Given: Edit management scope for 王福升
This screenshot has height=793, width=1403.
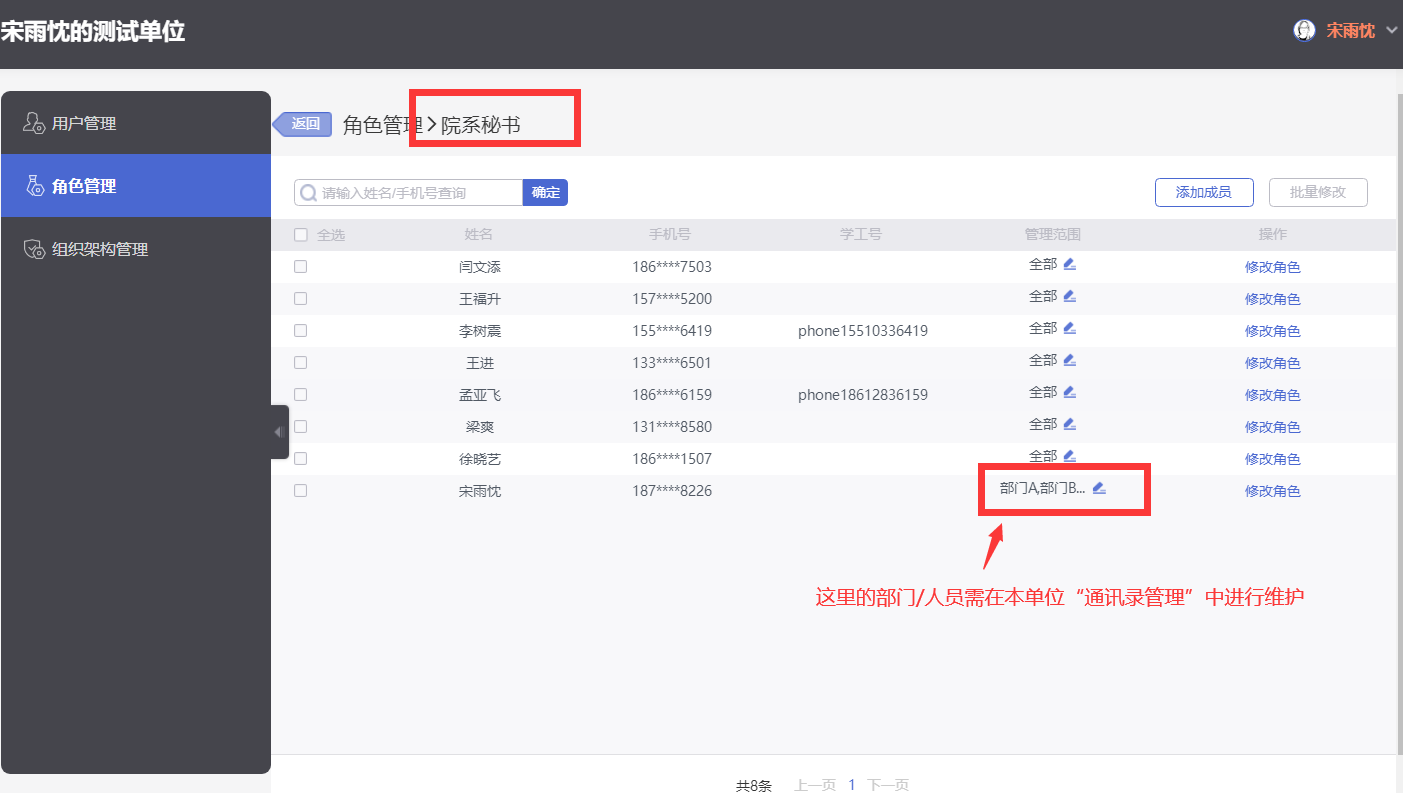Looking at the screenshot, I should click(1069, 296).
